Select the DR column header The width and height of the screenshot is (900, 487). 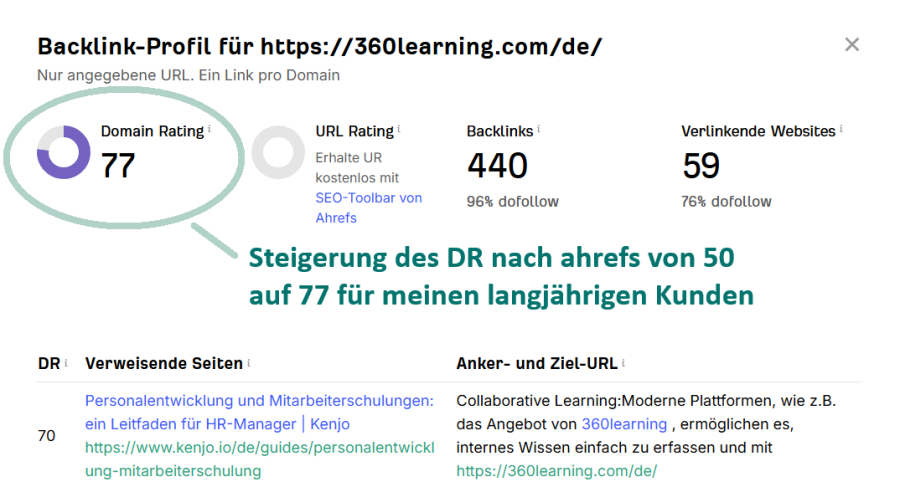(x=48, y=364)
